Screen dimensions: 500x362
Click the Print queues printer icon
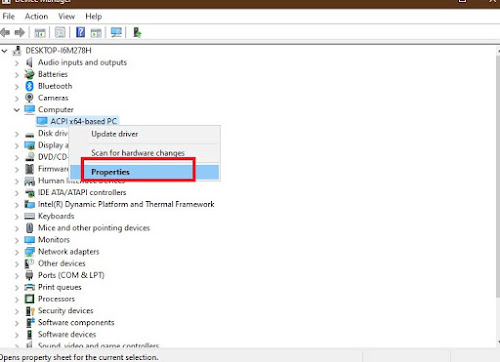pos(29,287)
